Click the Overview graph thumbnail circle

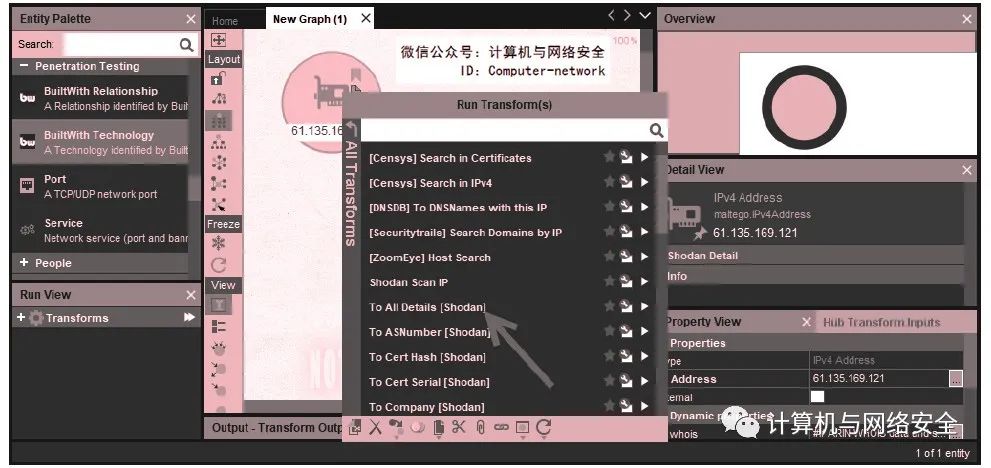804,107
